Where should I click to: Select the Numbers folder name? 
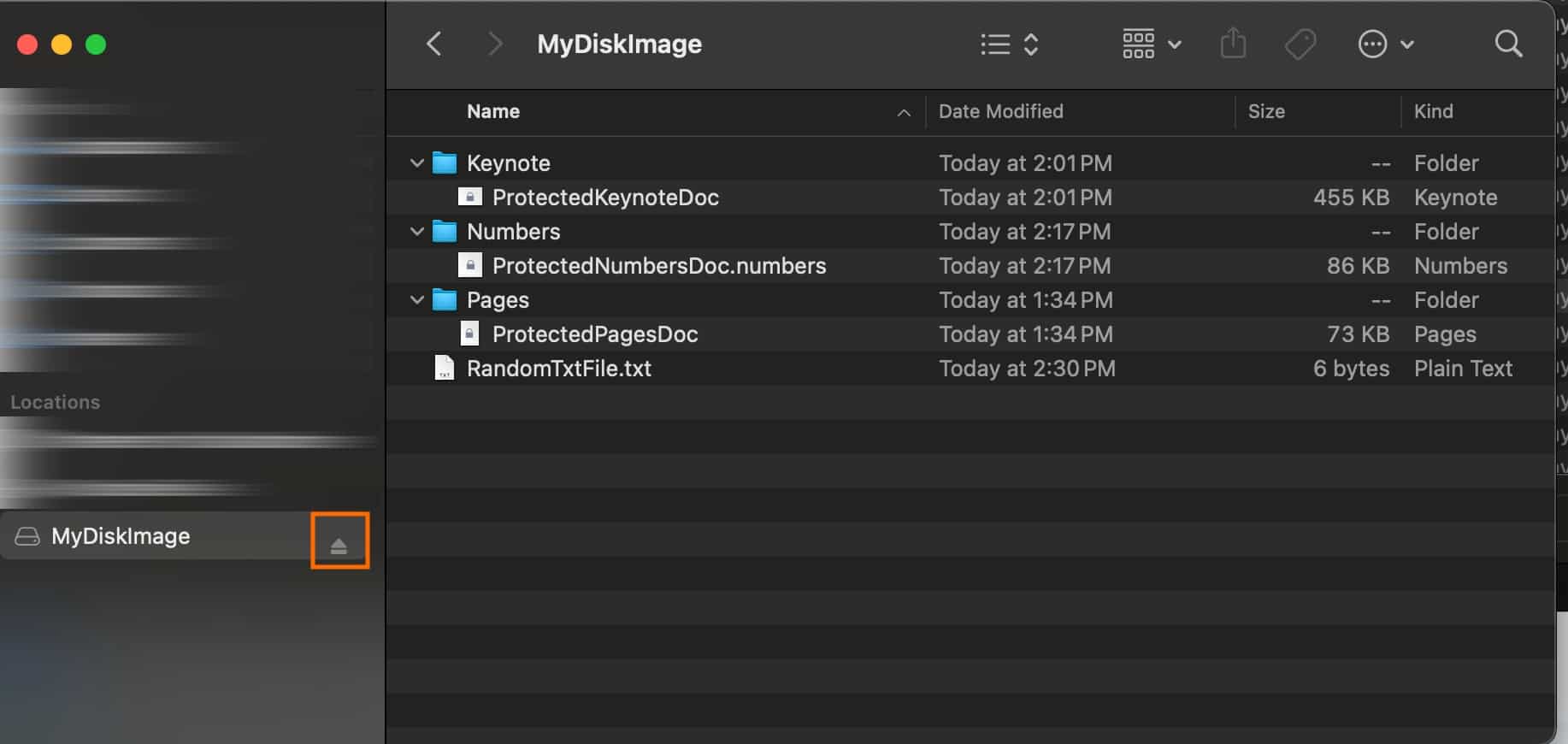point(514,232)
